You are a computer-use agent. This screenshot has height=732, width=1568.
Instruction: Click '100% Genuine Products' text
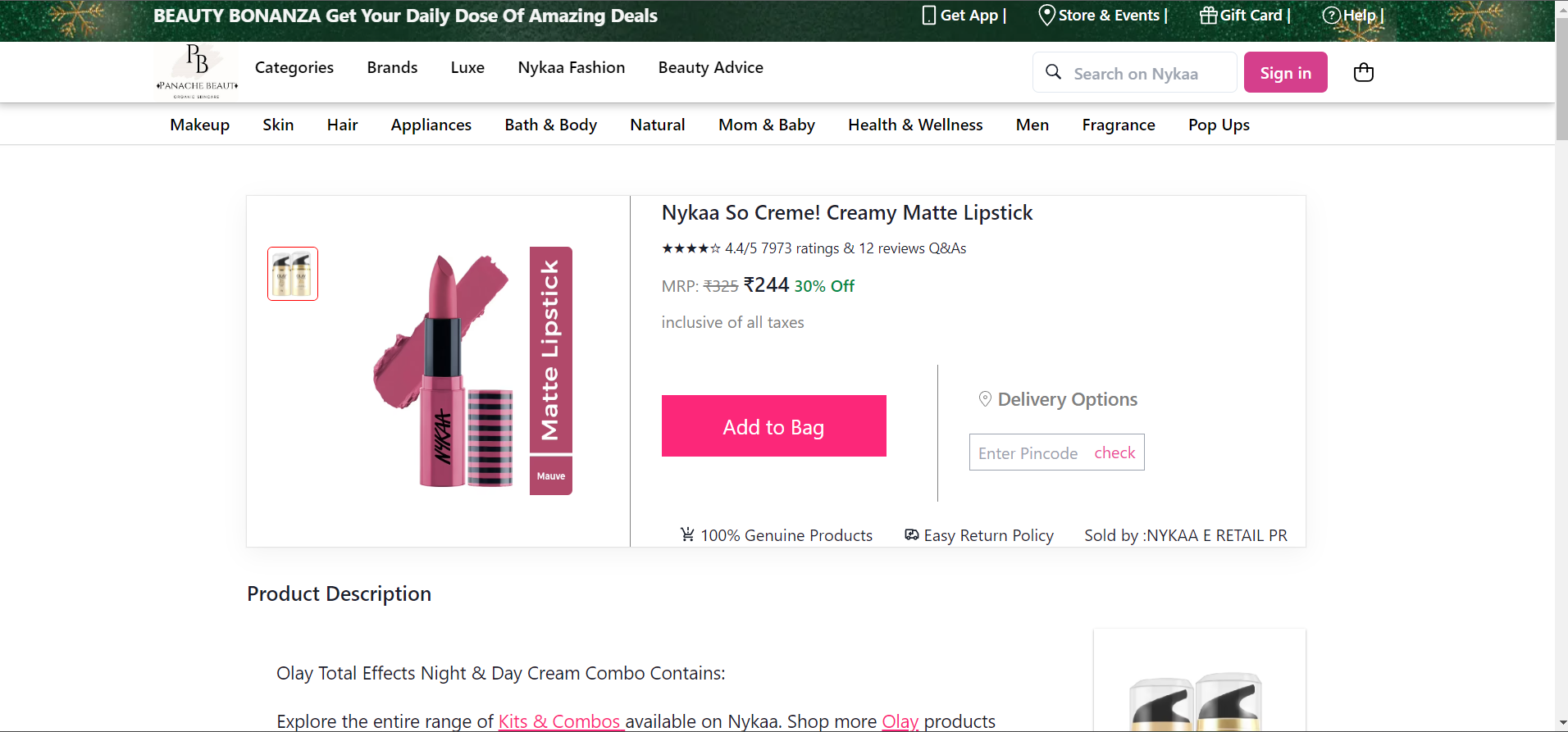pos(786,535)
